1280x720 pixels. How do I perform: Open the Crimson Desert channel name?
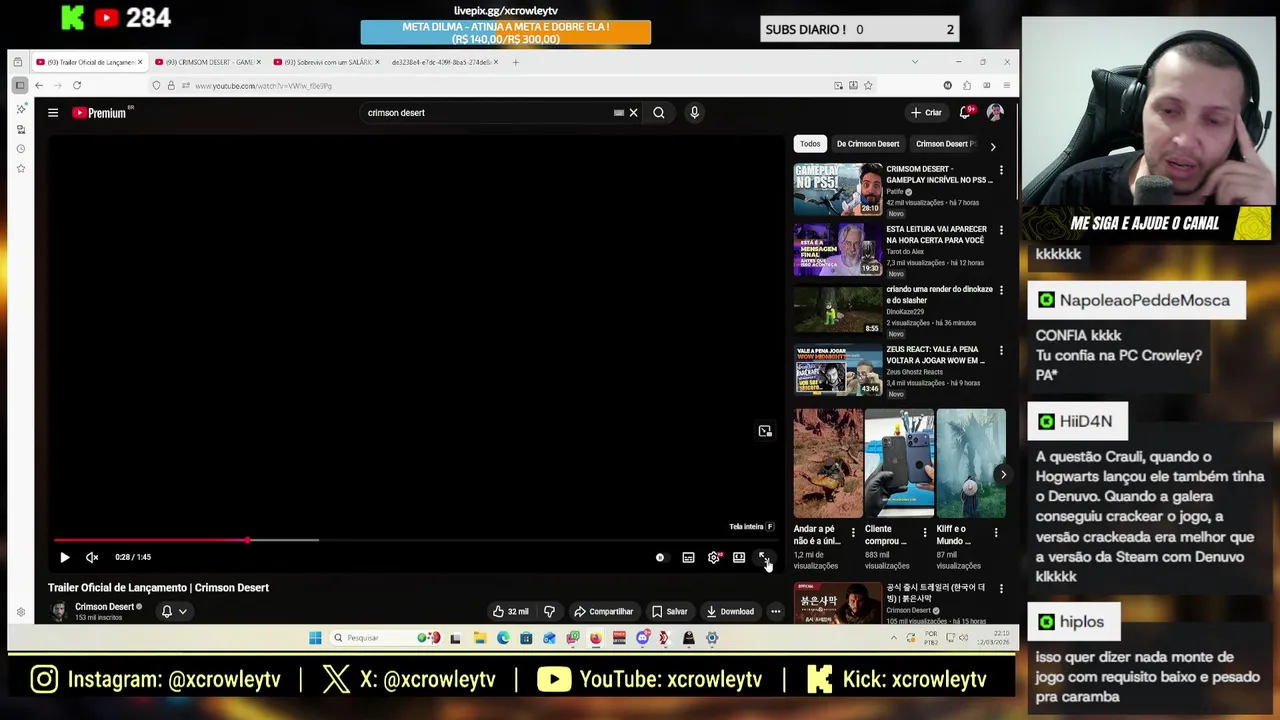(104, 607)
